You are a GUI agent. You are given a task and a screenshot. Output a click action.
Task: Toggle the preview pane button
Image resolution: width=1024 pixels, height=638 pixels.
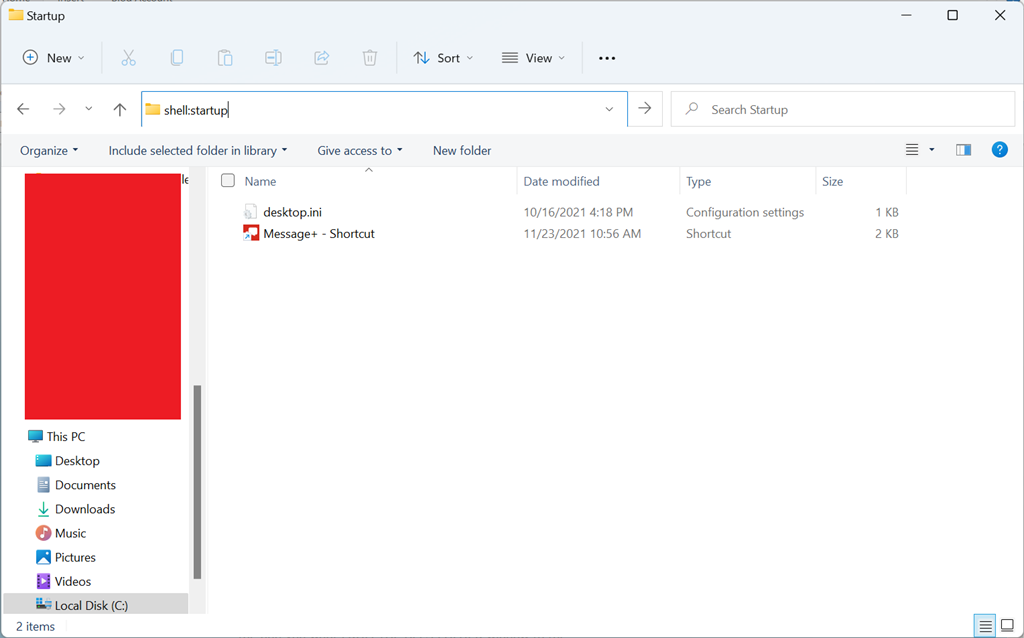click(x=963, y=150)
